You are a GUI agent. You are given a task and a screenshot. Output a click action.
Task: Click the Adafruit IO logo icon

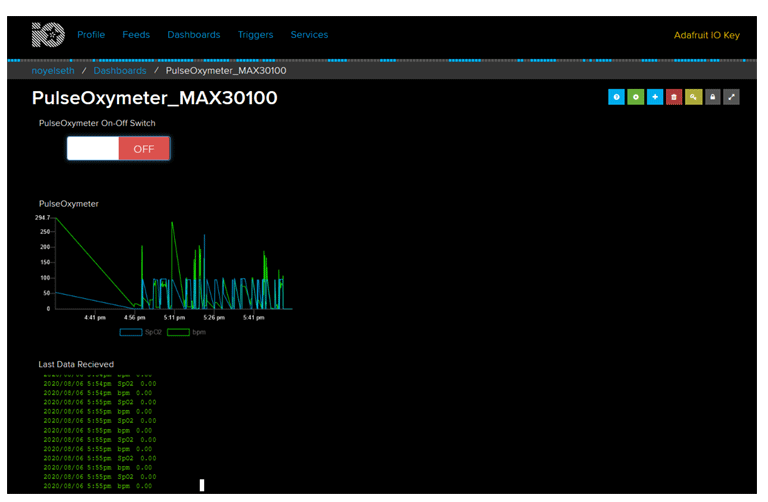pos(49,35)
